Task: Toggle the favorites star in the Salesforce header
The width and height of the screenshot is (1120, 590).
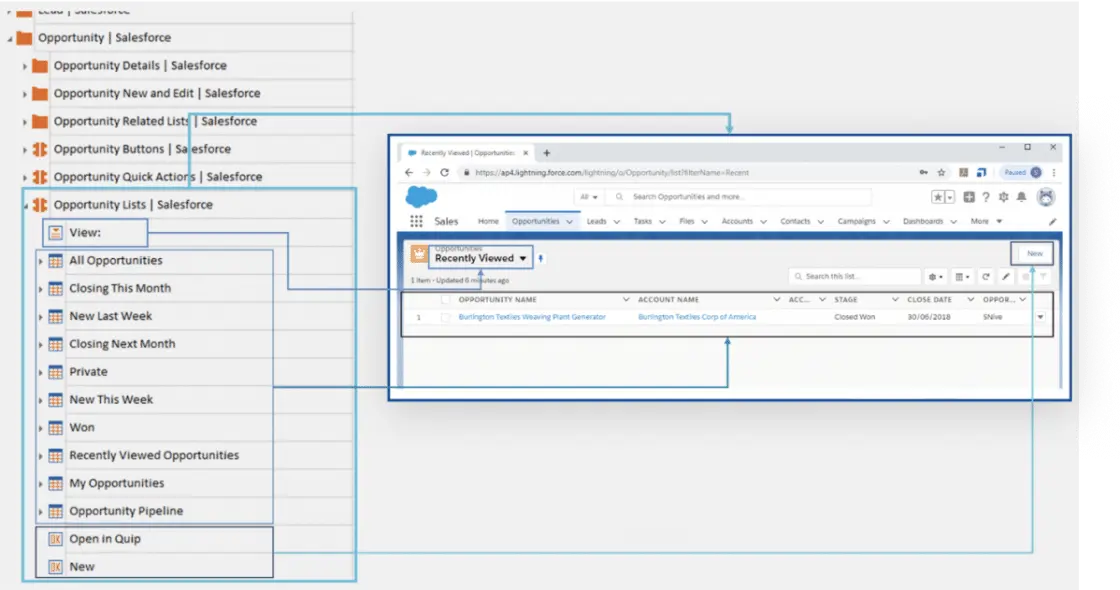Action: 938,196
